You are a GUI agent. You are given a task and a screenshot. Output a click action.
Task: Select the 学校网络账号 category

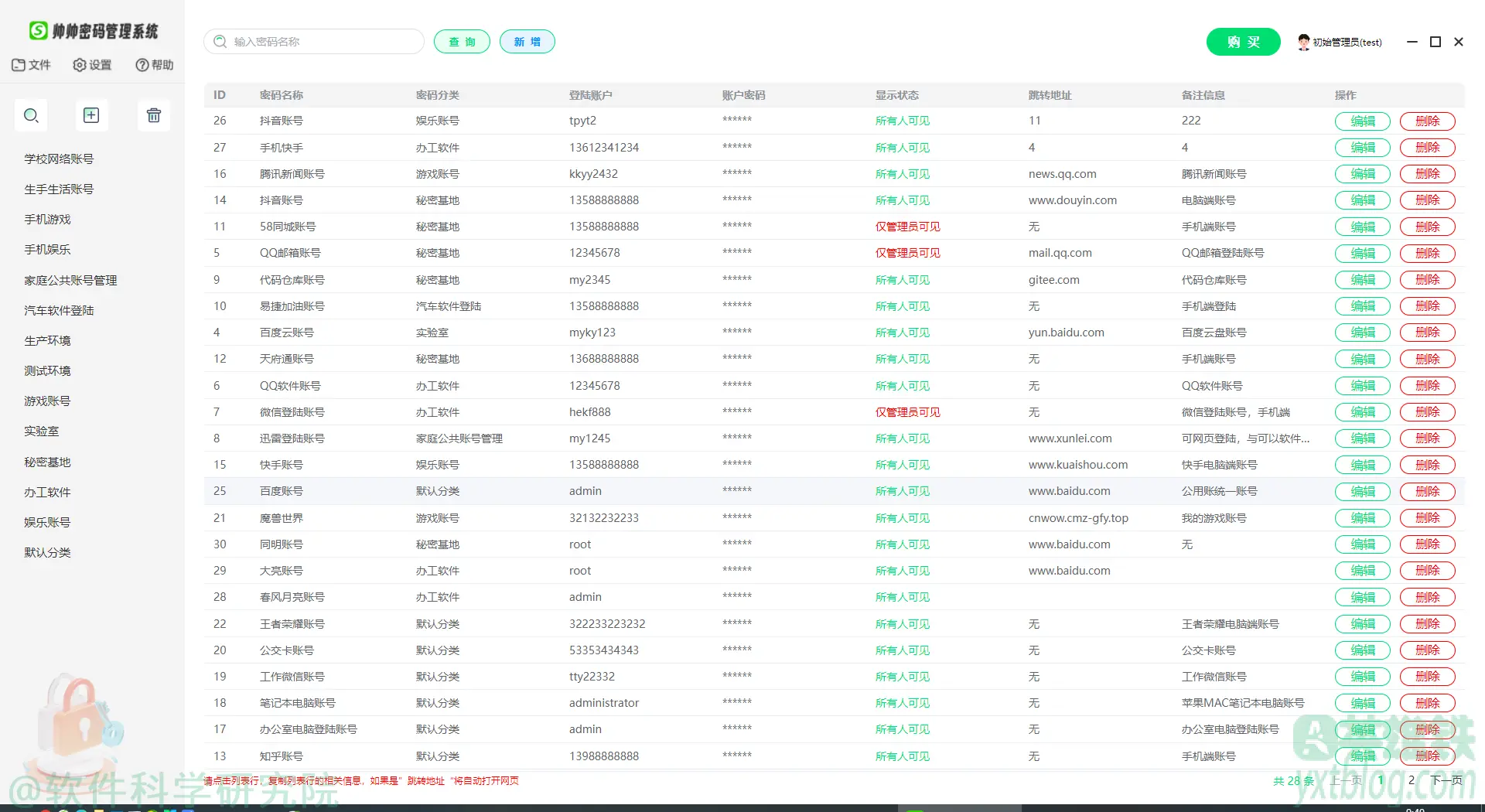click(59, 159)
